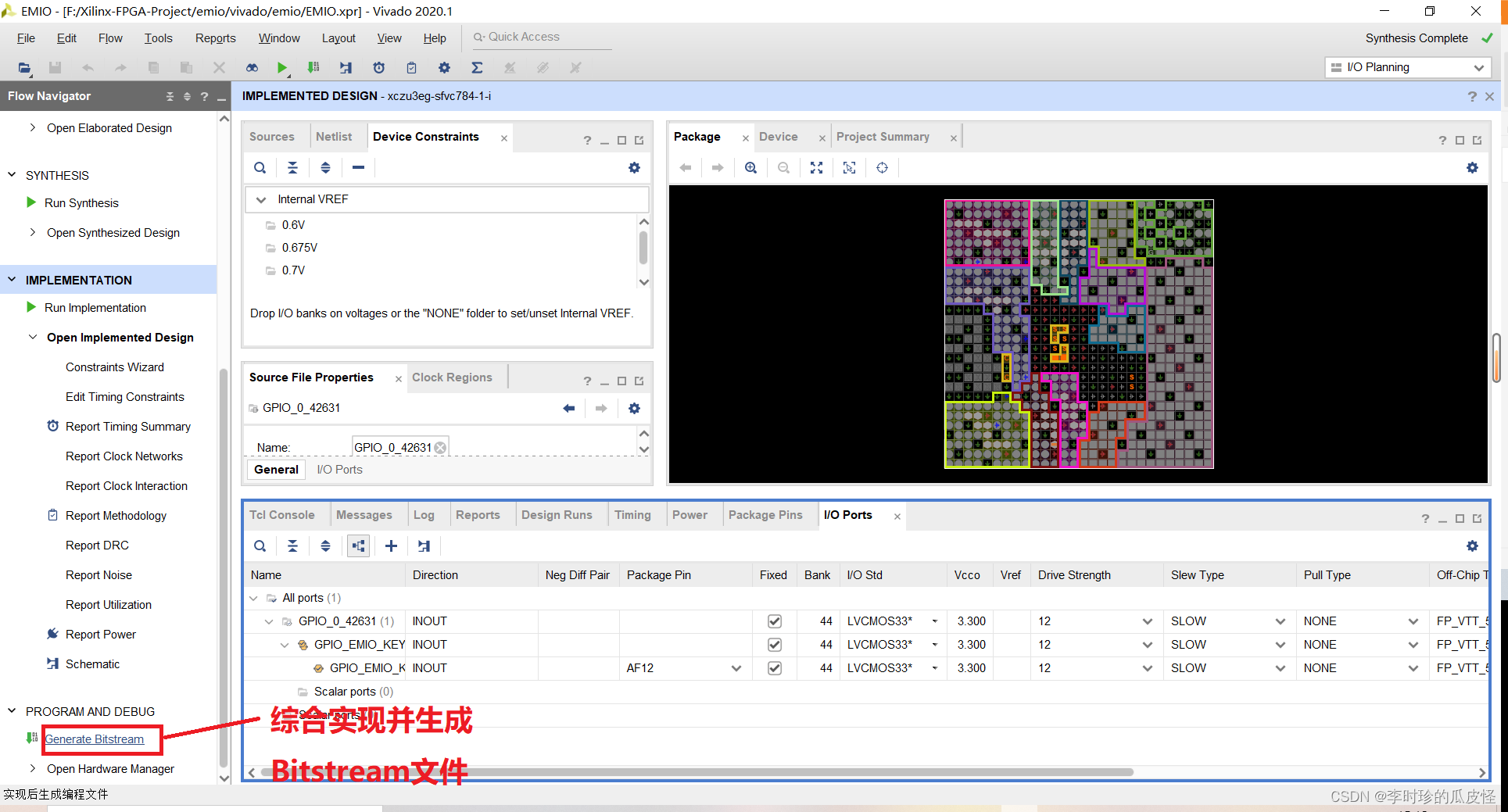Select the Zoom In tool in Package view

[750, 167]
